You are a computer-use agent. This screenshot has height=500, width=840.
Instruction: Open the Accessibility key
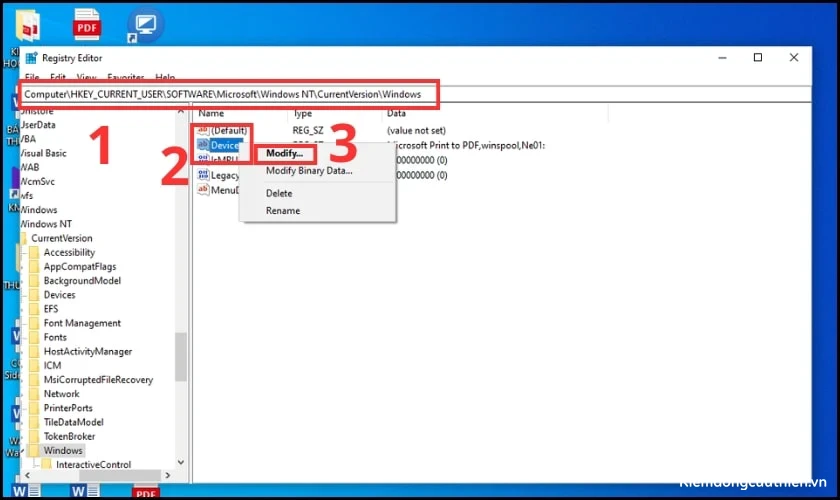(x=69, y=252)
